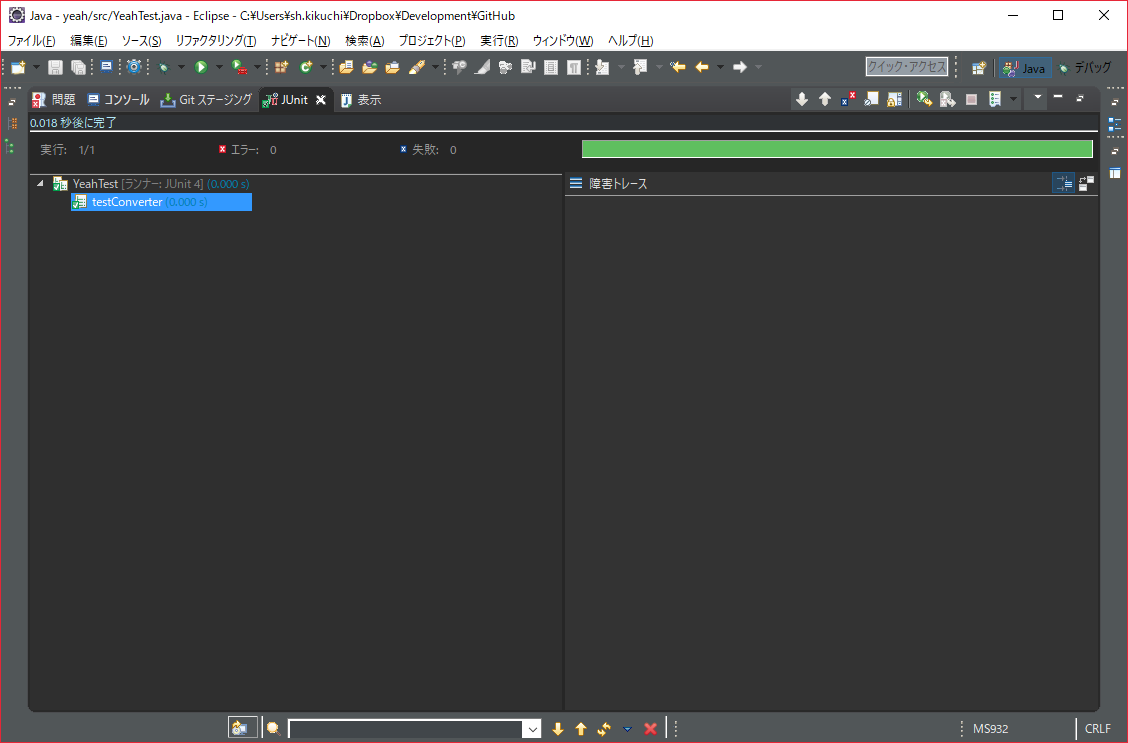This screenshot has height=743, width=1128.
Task: Click the blue gear toolbar icon
Action: 134,67
